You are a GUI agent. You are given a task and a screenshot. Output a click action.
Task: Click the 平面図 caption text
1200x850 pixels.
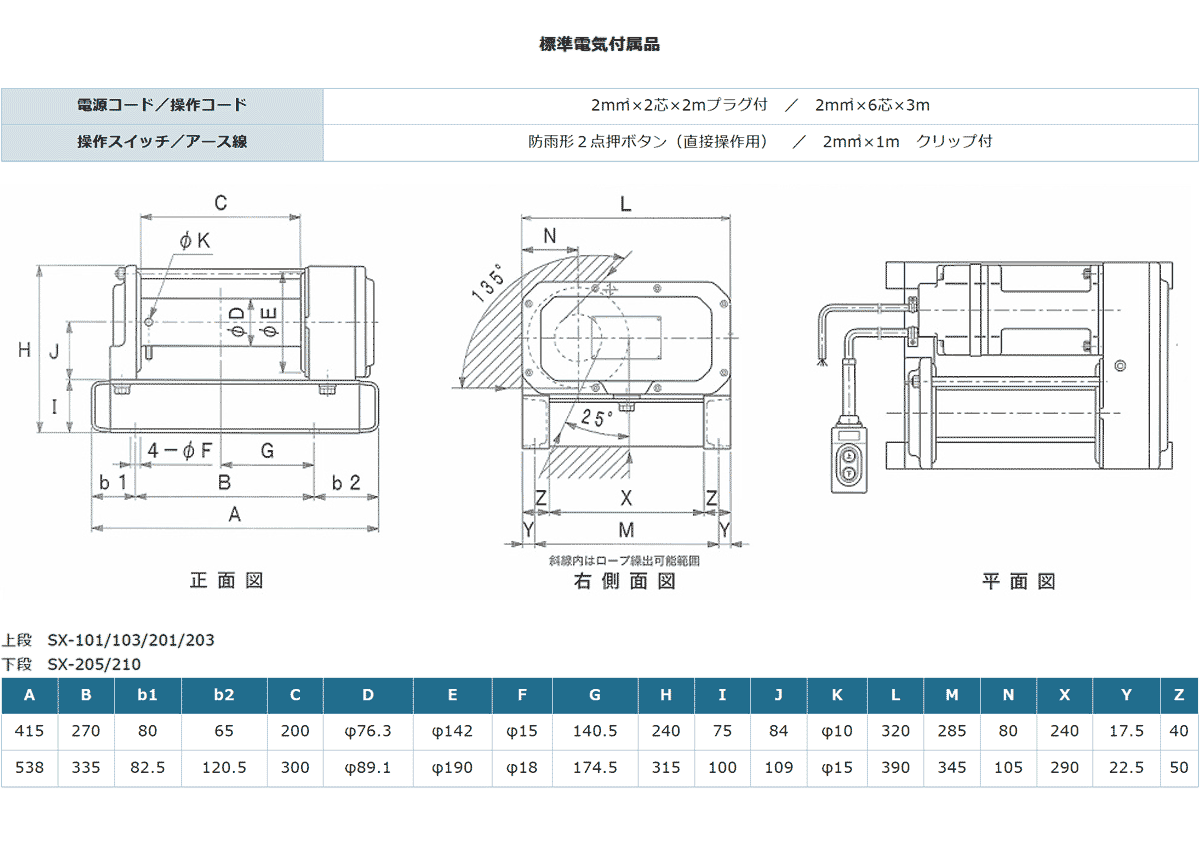(1019, 582)
